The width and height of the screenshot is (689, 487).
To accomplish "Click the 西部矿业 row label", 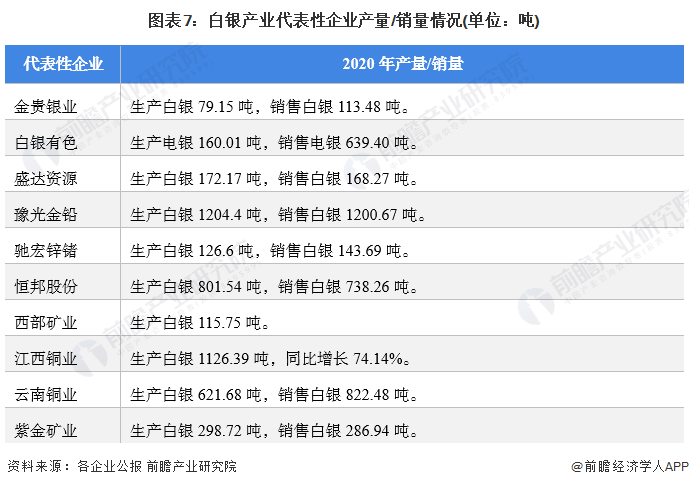I will point(48,322).
